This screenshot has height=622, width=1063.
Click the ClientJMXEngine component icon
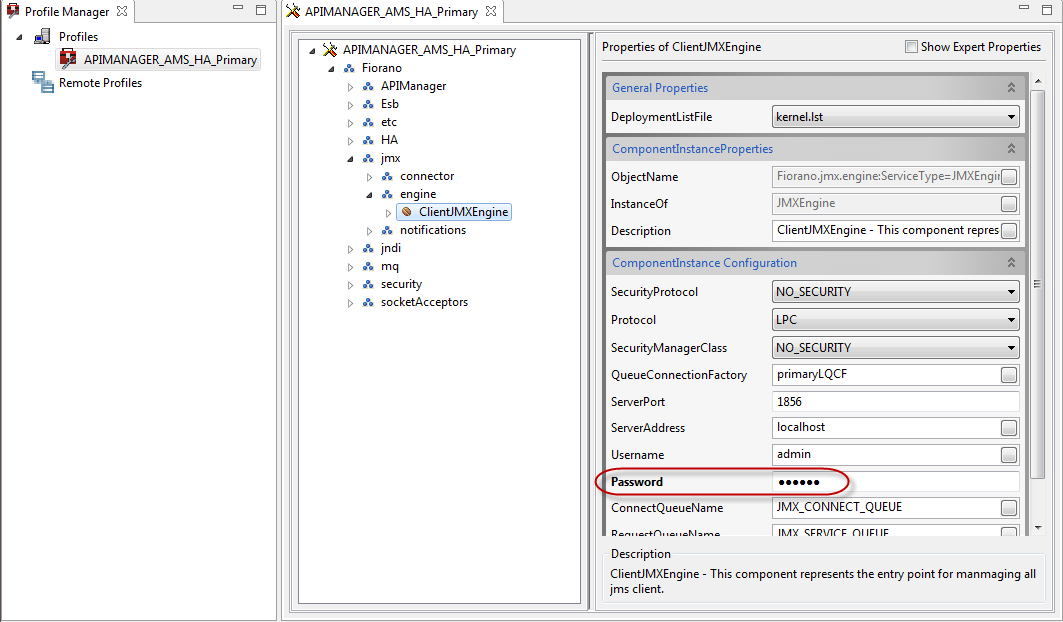point(406,212)
